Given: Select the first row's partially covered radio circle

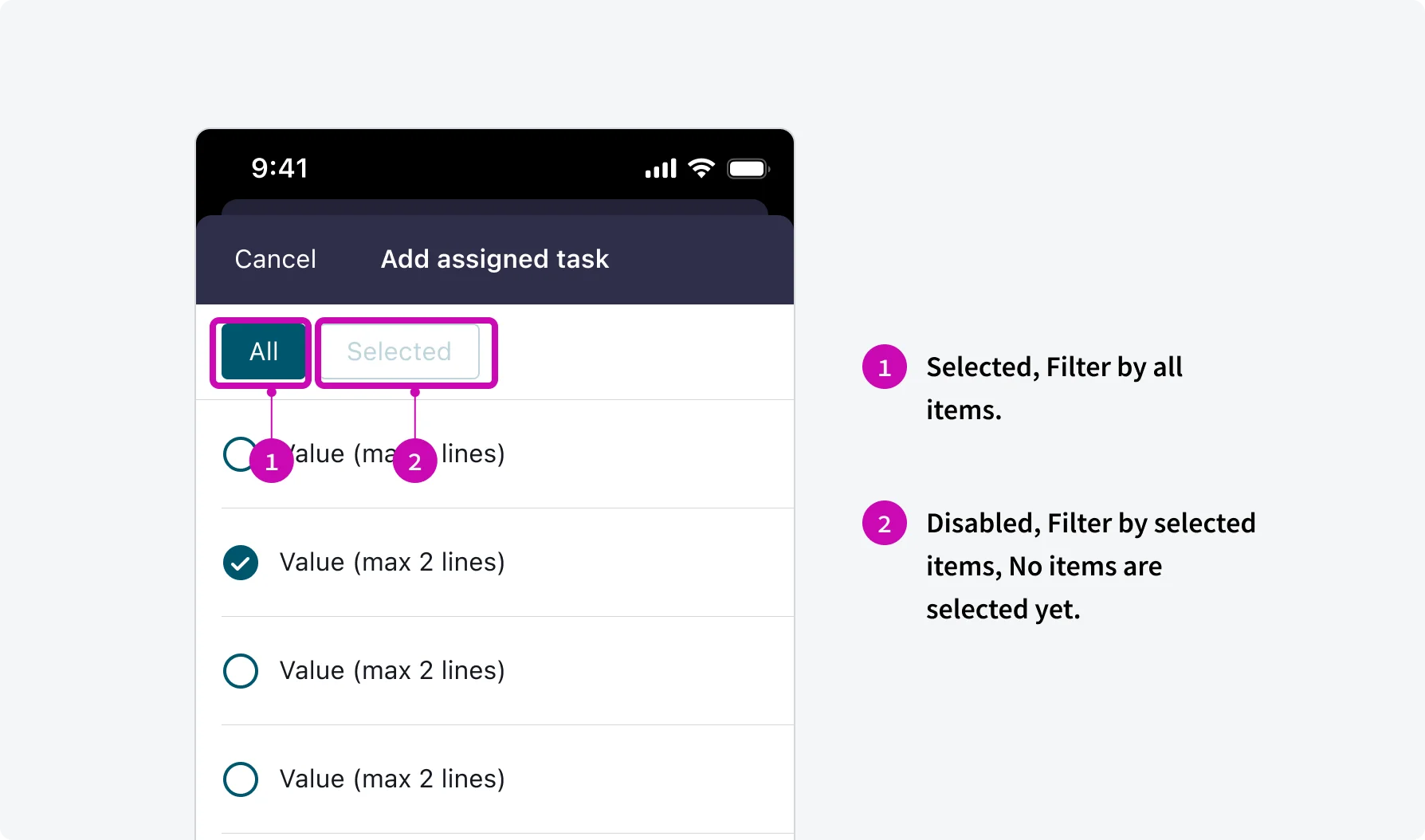Looking at the screenshot, I should pos(235,454).
